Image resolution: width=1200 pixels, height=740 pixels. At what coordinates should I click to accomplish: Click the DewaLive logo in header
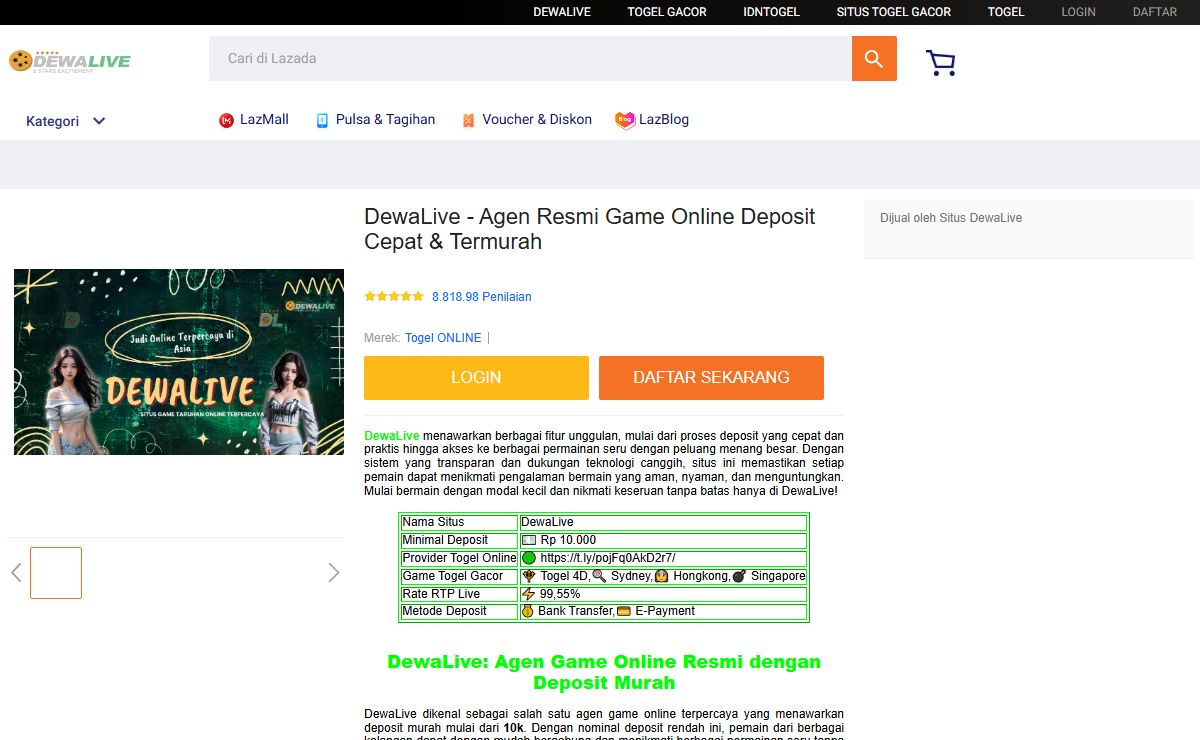(70, 62)
